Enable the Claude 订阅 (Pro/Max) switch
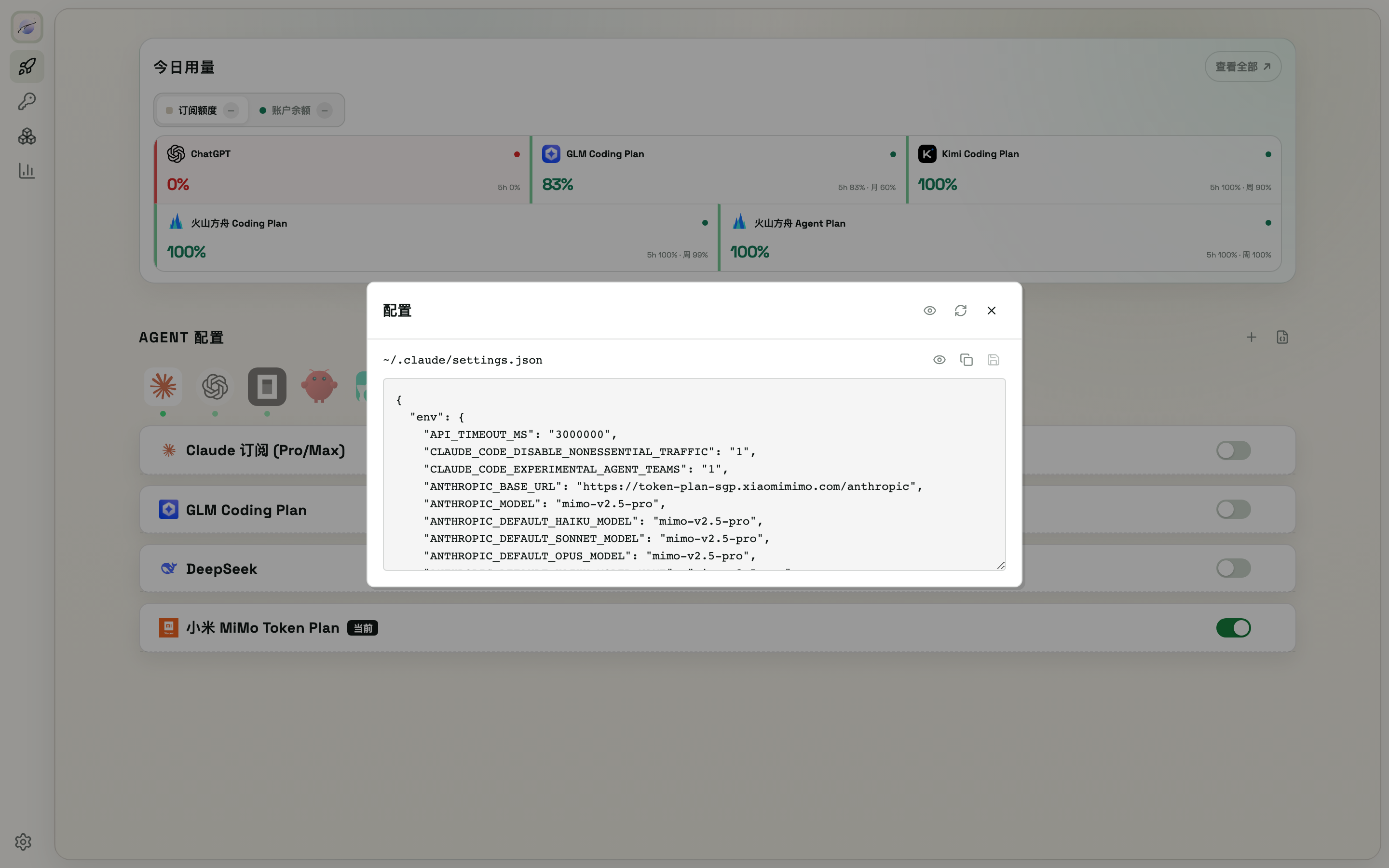 click(x=1233, y=451)
